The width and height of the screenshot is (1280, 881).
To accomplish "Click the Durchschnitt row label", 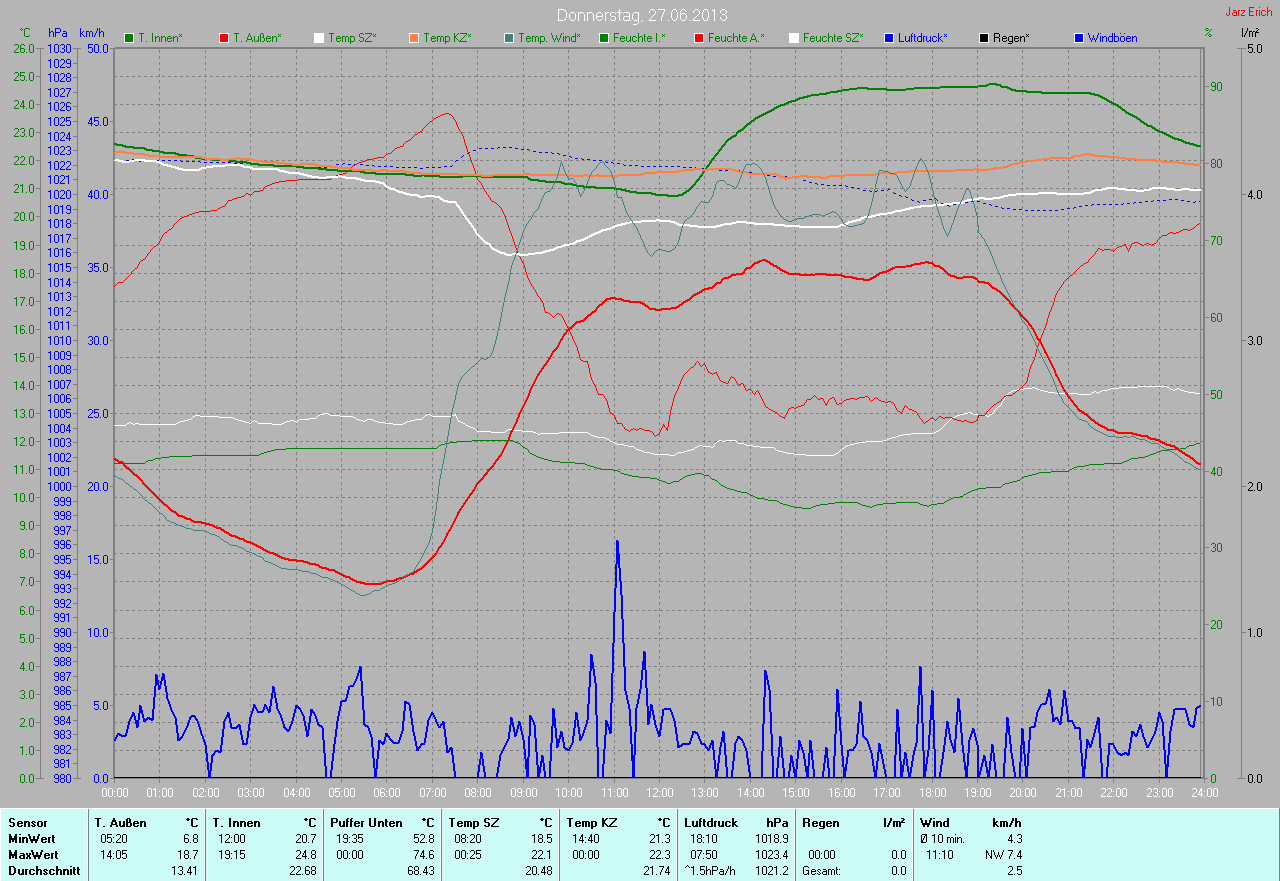I will point(41,871).
